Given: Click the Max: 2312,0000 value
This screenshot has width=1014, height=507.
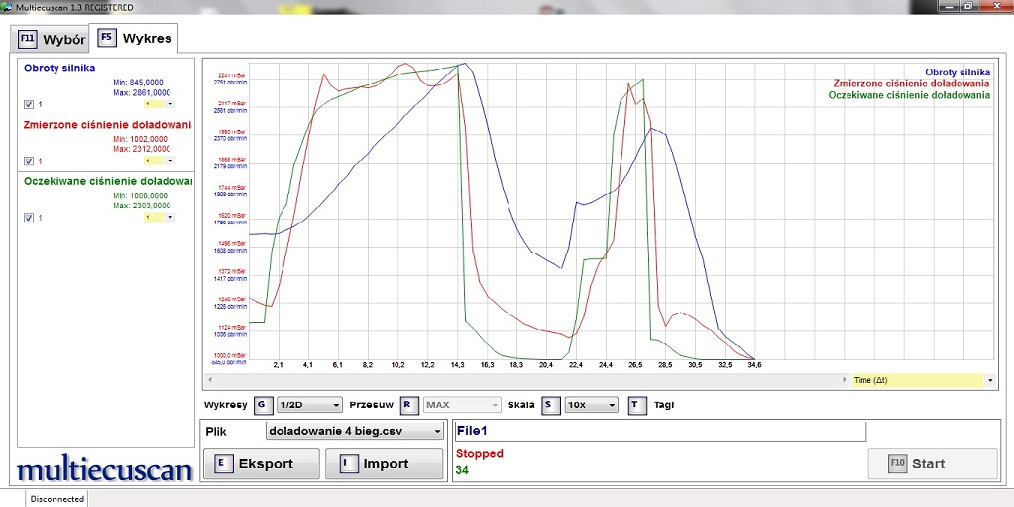Looking at the screenshot, I should click(141, 149).
